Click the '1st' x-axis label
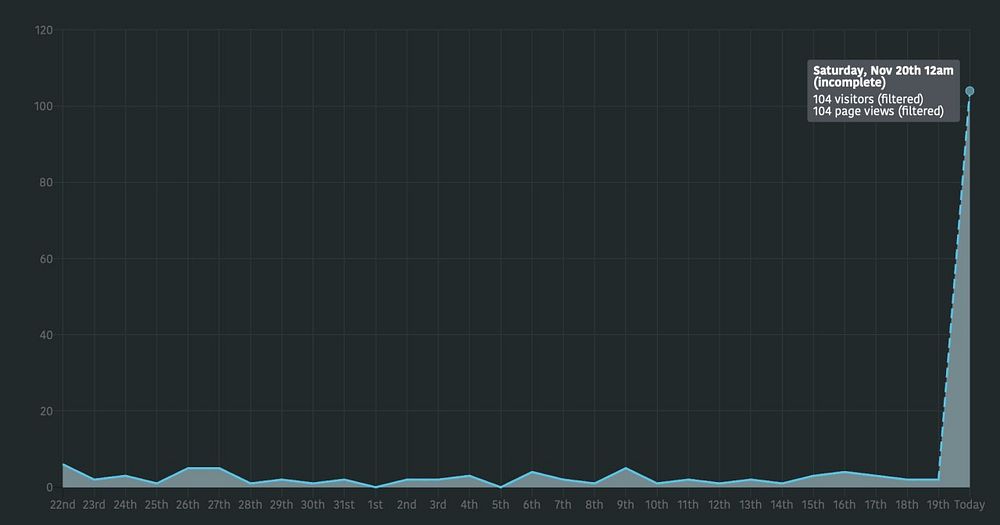1000x525 pixels. pos(375,505)
